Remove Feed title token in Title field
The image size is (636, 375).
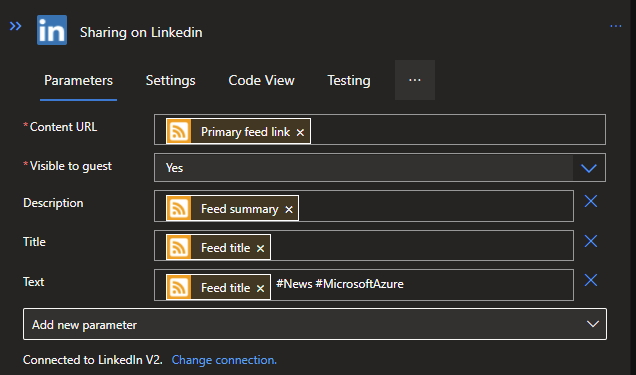tap(260, 249)
